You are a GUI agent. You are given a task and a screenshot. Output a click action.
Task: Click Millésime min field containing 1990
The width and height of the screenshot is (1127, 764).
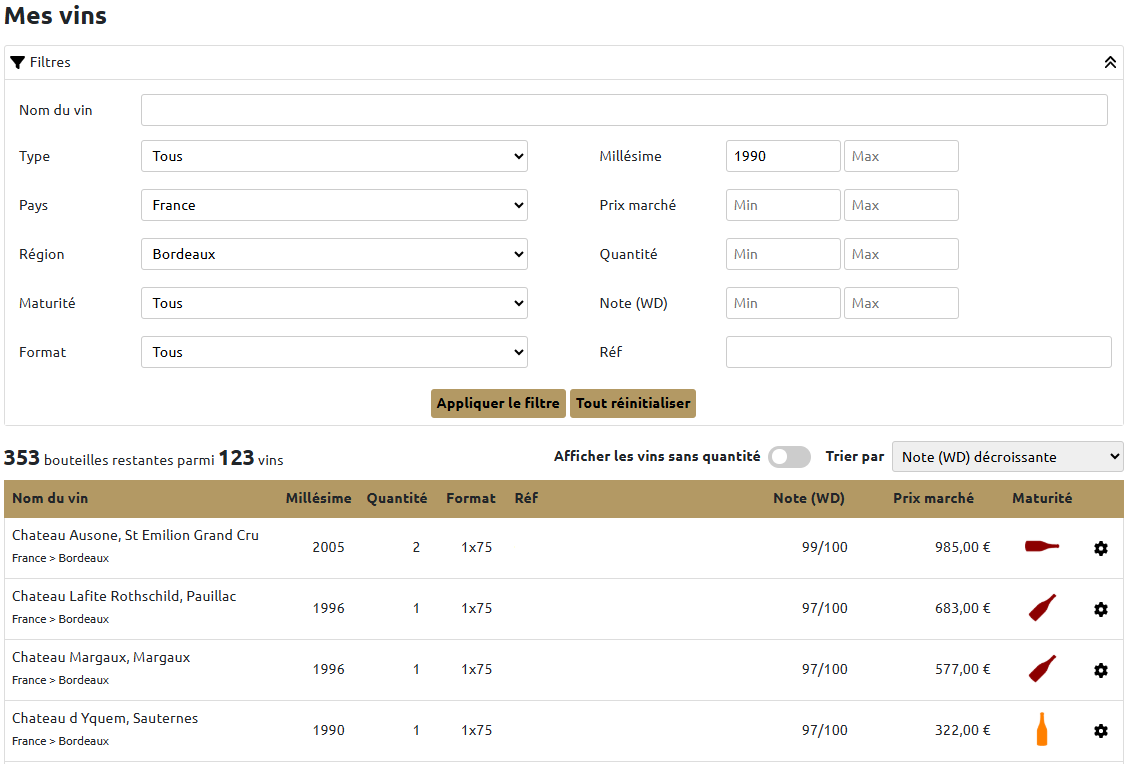click(783, 156)
